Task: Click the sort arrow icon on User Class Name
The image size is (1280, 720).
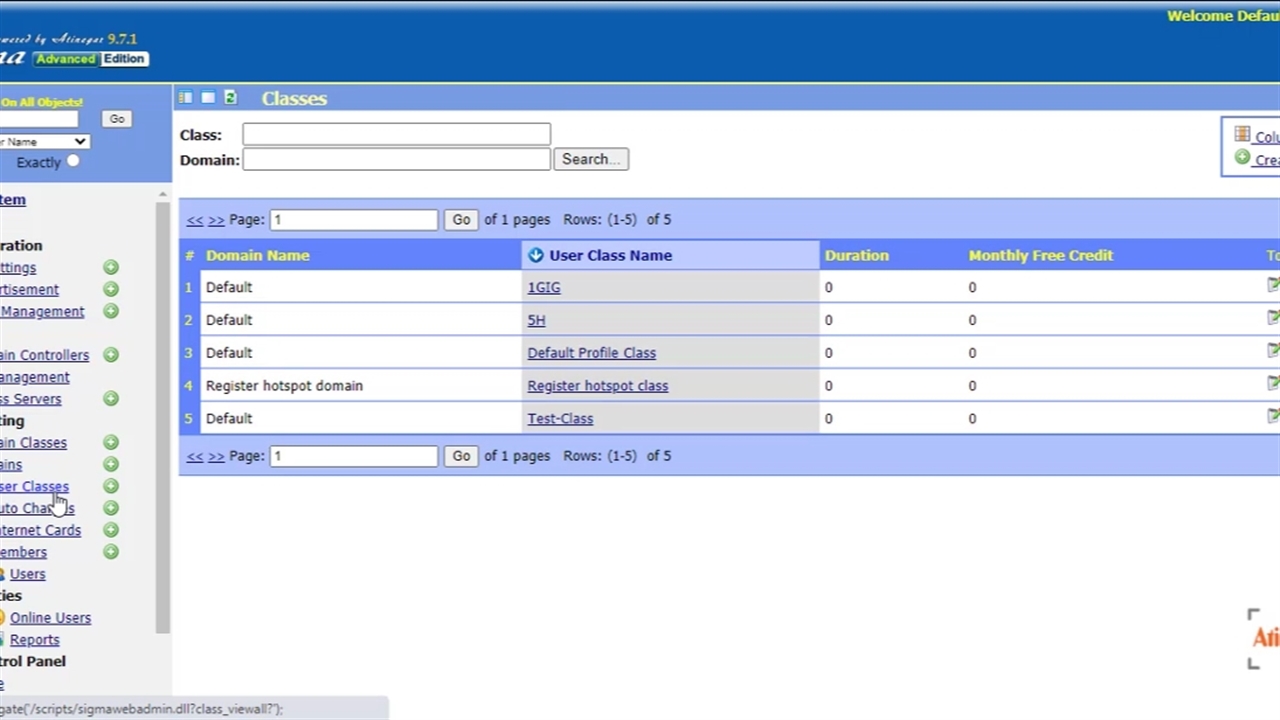Action: 536,255
